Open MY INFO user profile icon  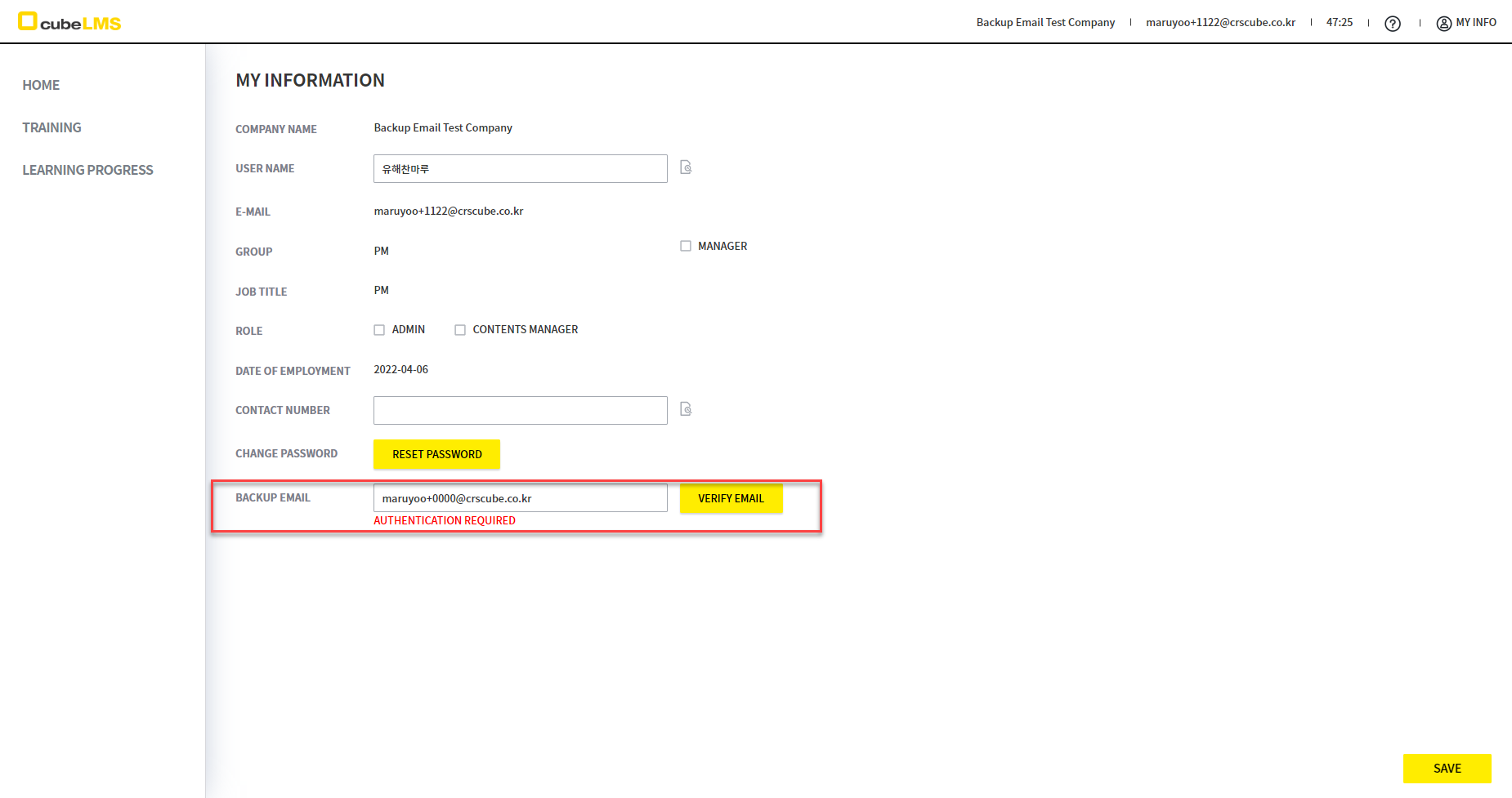pos(1444,23)
